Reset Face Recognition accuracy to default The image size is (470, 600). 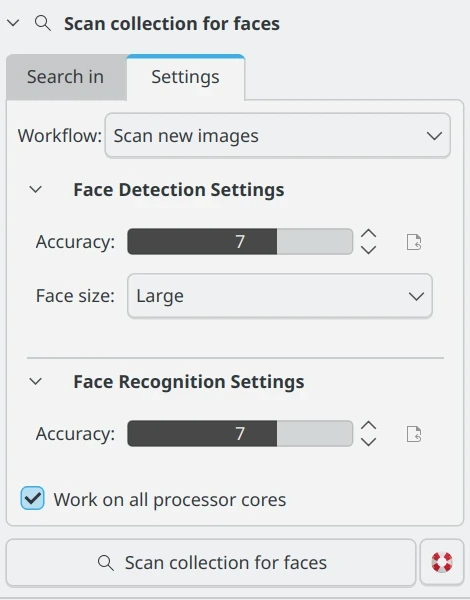tap(414, 434)
